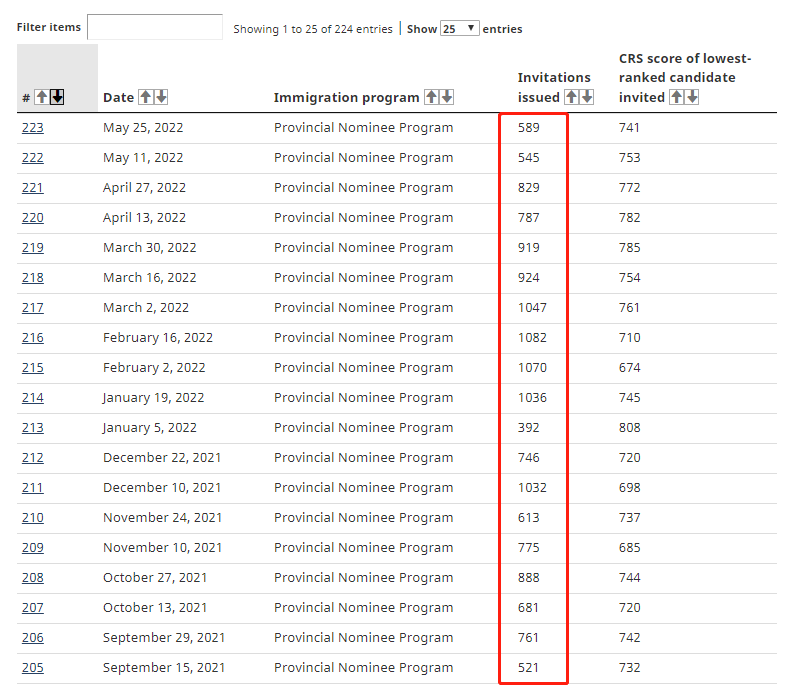Viewport: 787px width, 690px height.
Task: Sort Immigration program column ascending
Action: coord(431,97)
